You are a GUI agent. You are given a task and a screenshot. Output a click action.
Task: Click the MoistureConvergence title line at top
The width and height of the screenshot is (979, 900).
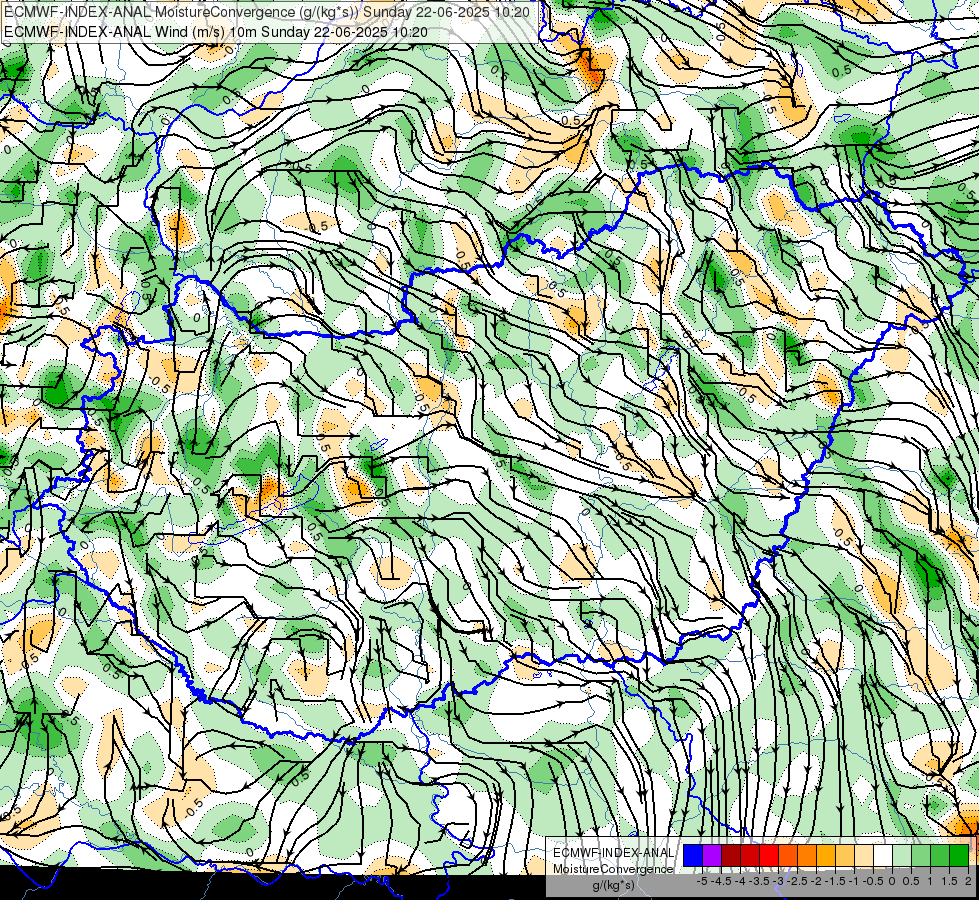(267, 12)
